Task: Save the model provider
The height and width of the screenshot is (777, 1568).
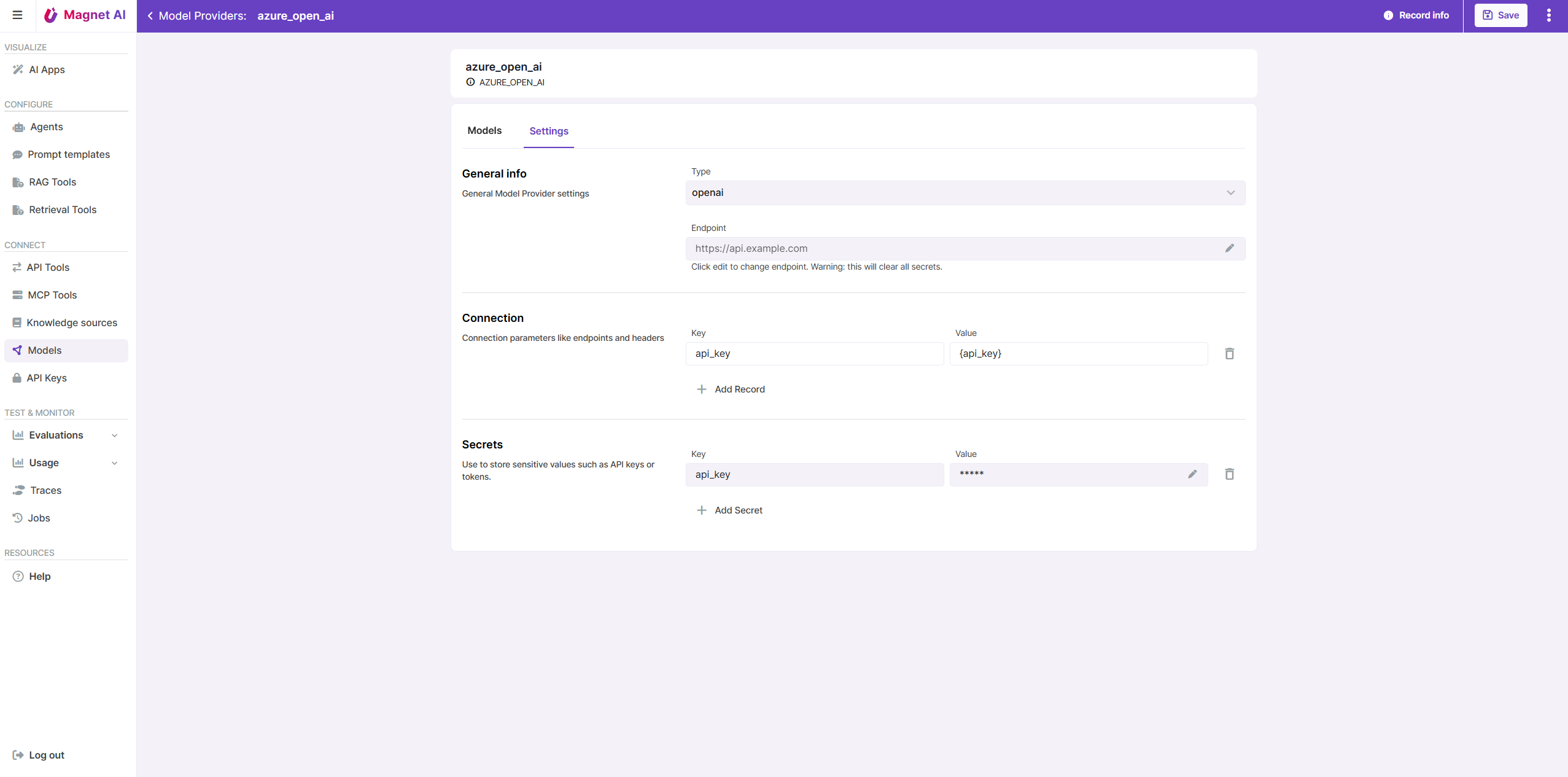Action: pos(1500,15)
